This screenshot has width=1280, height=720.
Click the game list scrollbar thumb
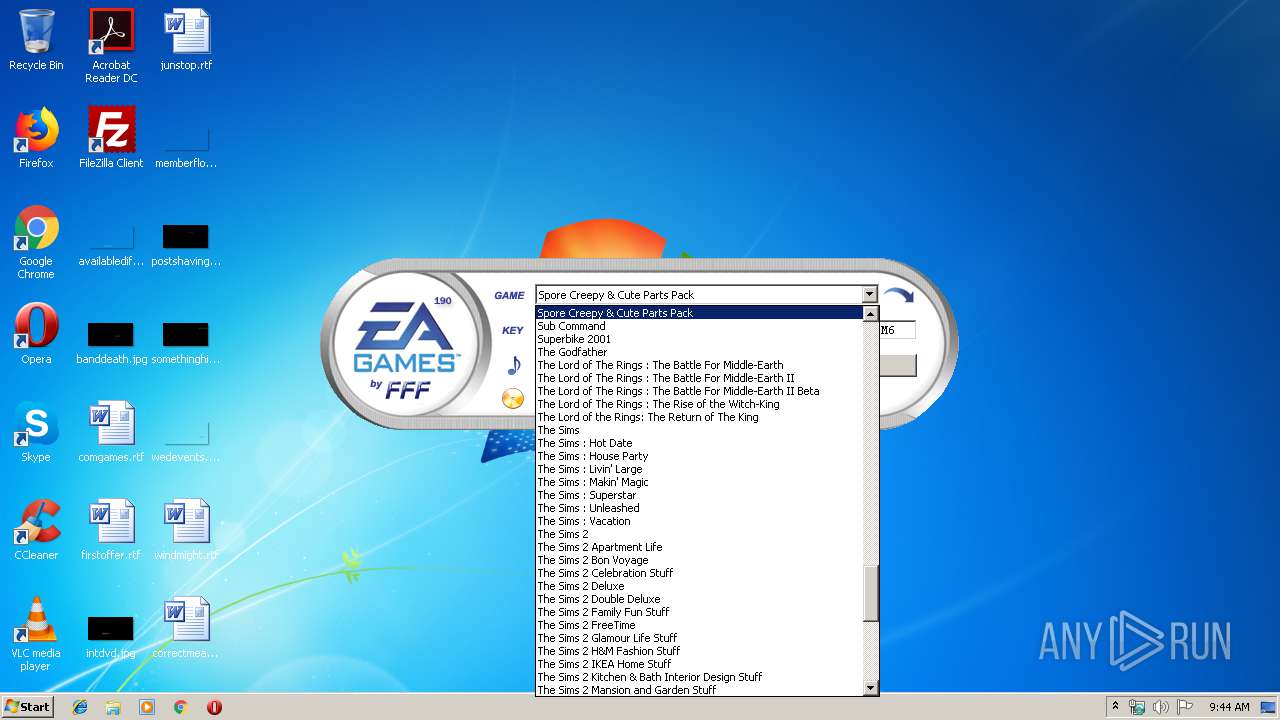870,593
